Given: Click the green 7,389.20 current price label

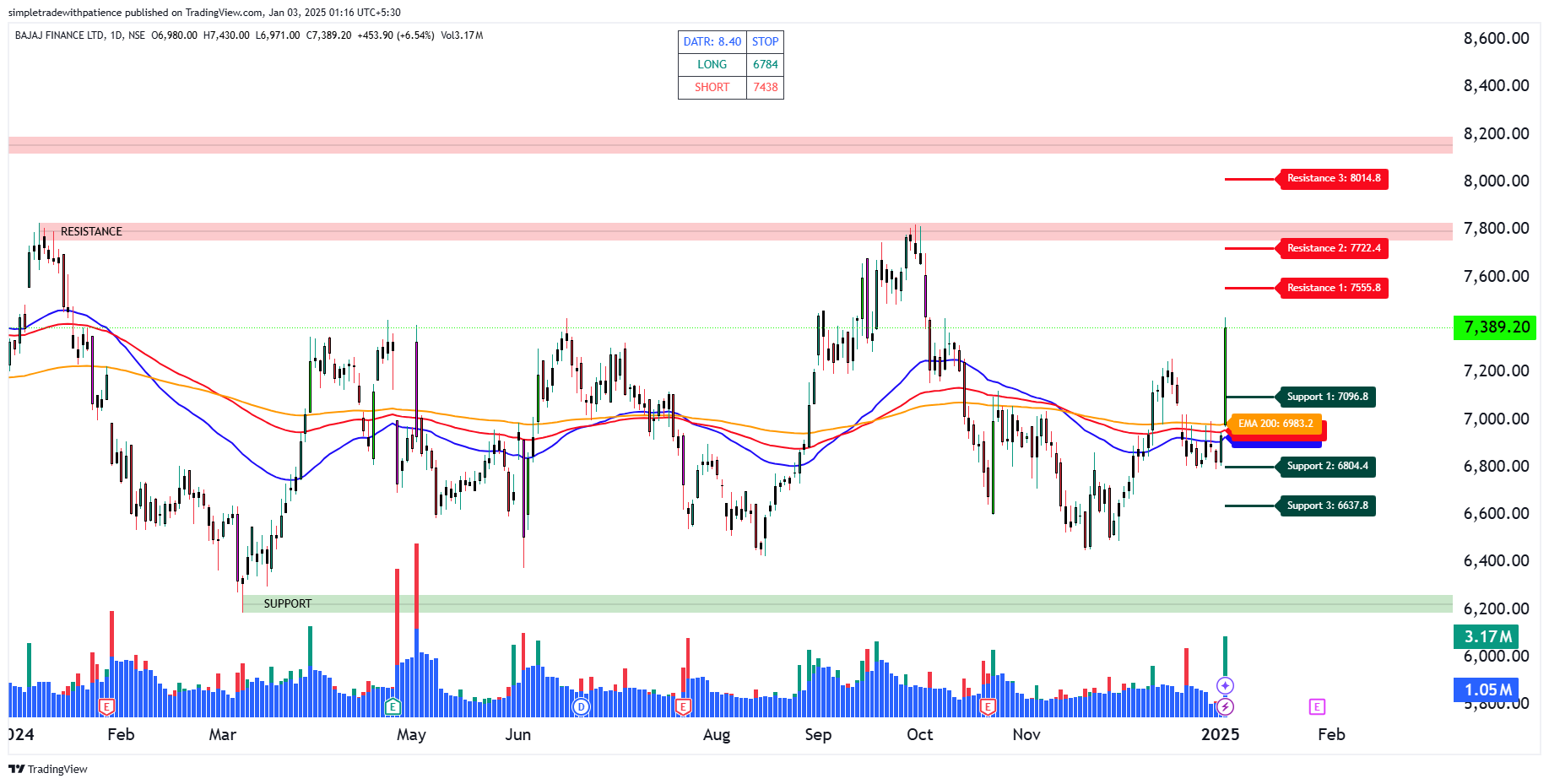Looking at the screenshot, I should [1494, 327].
